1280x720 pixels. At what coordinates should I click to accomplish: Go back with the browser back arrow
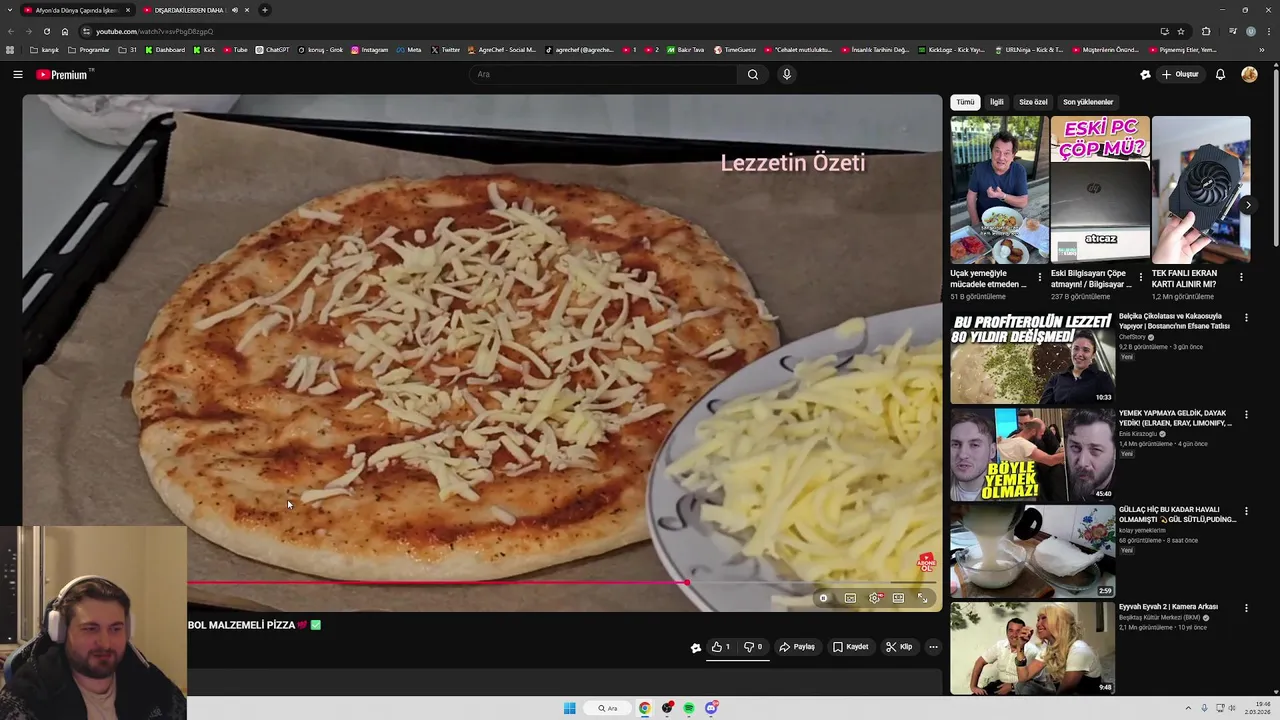[11, 31]
